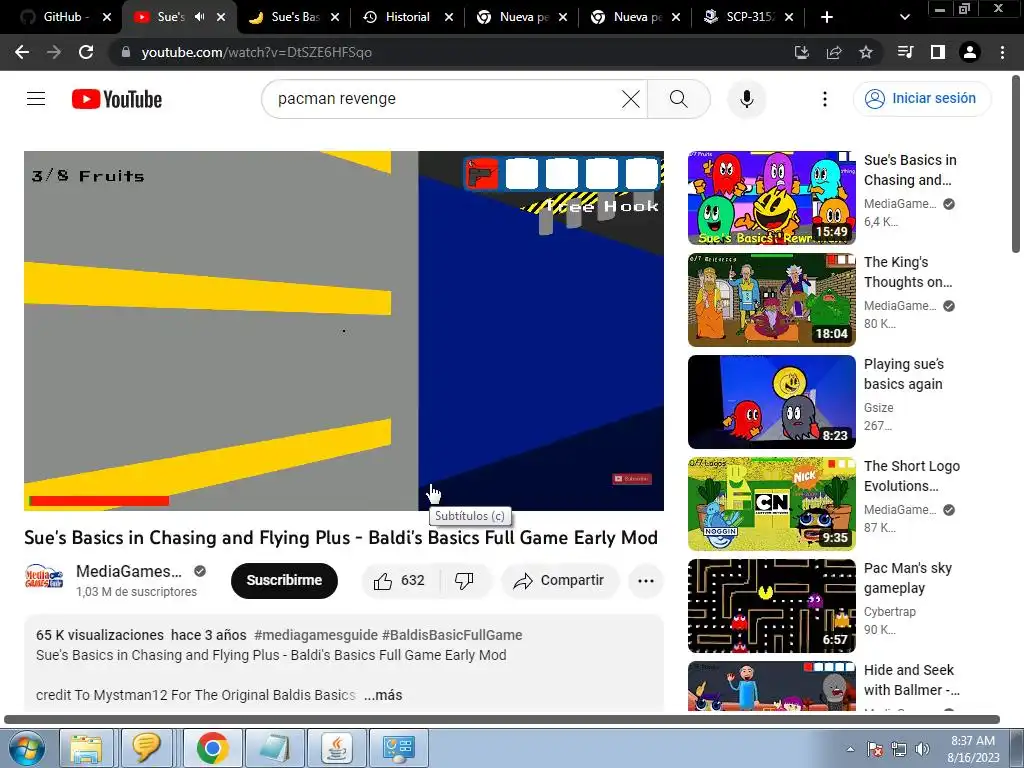1024x768 pixels.
Task: Mute the tab via its speaker icon
Action: [200, 17]
